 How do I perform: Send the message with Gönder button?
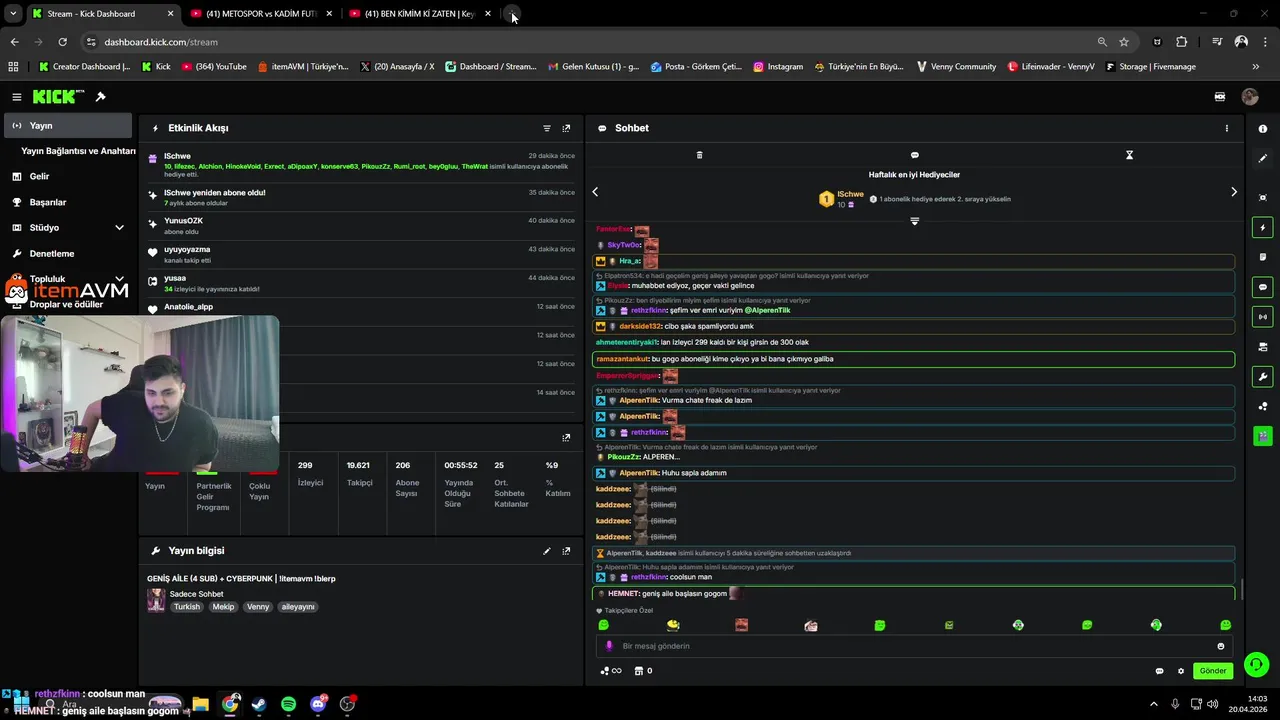click(1213, 671)
